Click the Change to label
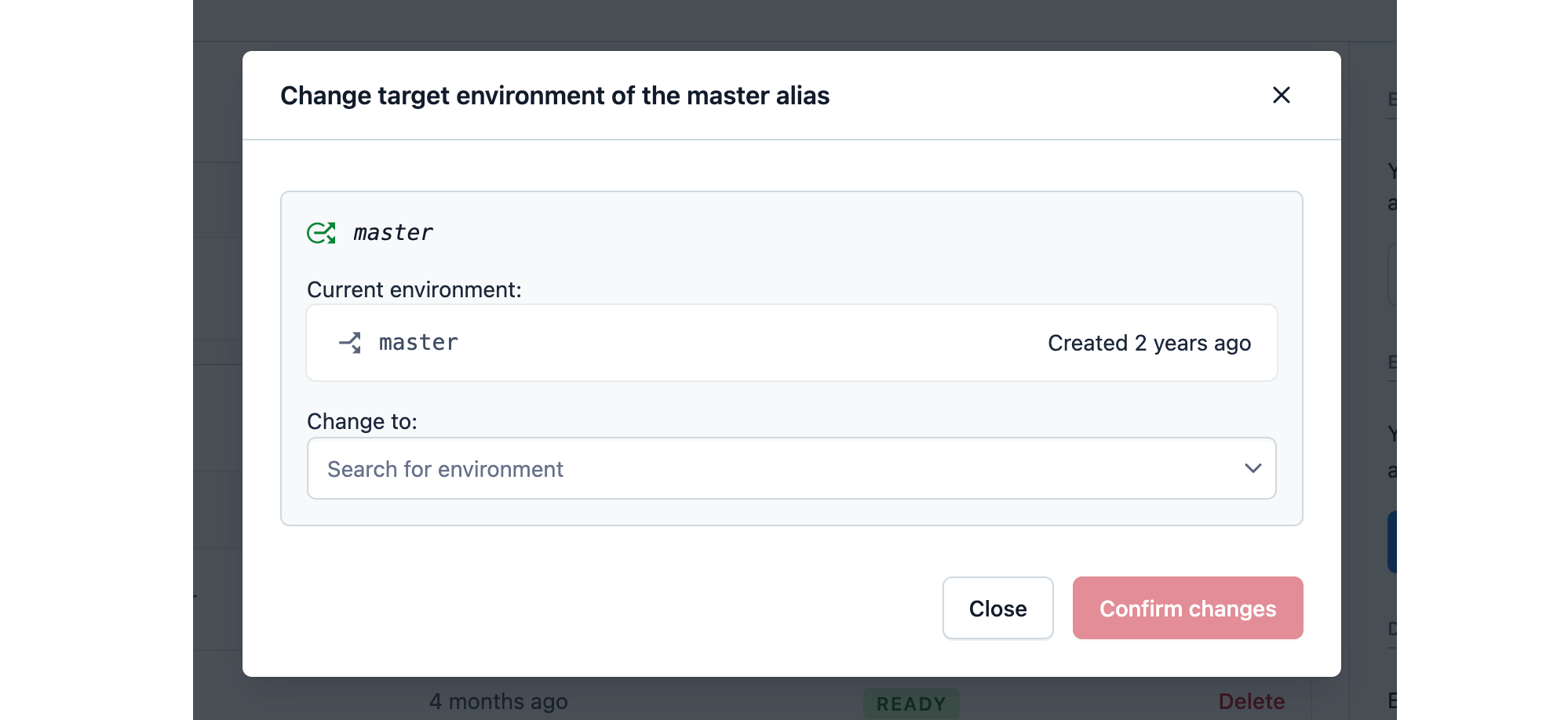Viewport: 1568px width, 720px height. (362, 421)
